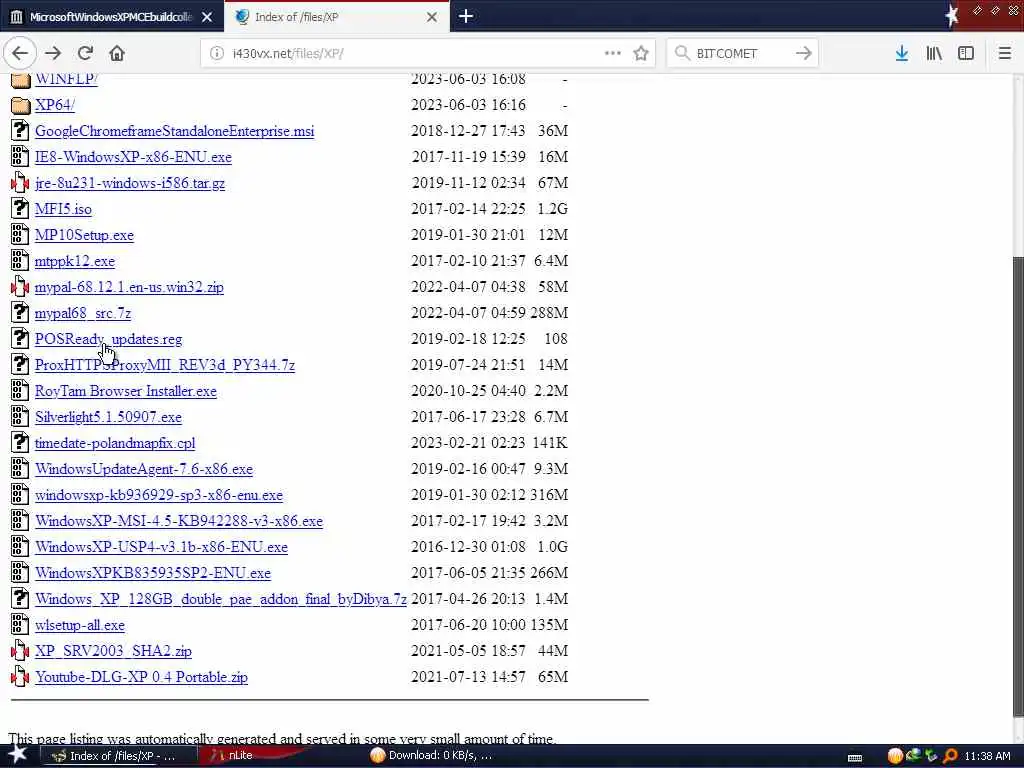
Task: Open a new tab with the plus button
Action: pyautogui.click(x=466, y=16)
